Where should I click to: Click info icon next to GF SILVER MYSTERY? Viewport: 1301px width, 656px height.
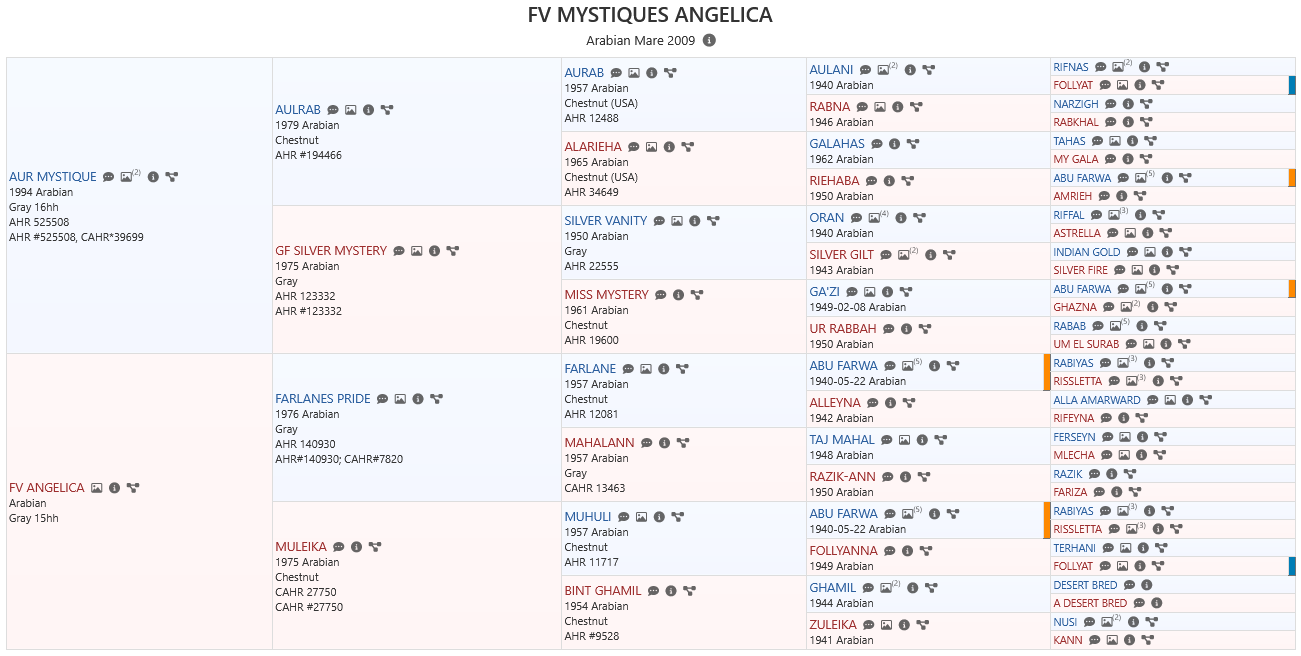click(x=434, y=251)
